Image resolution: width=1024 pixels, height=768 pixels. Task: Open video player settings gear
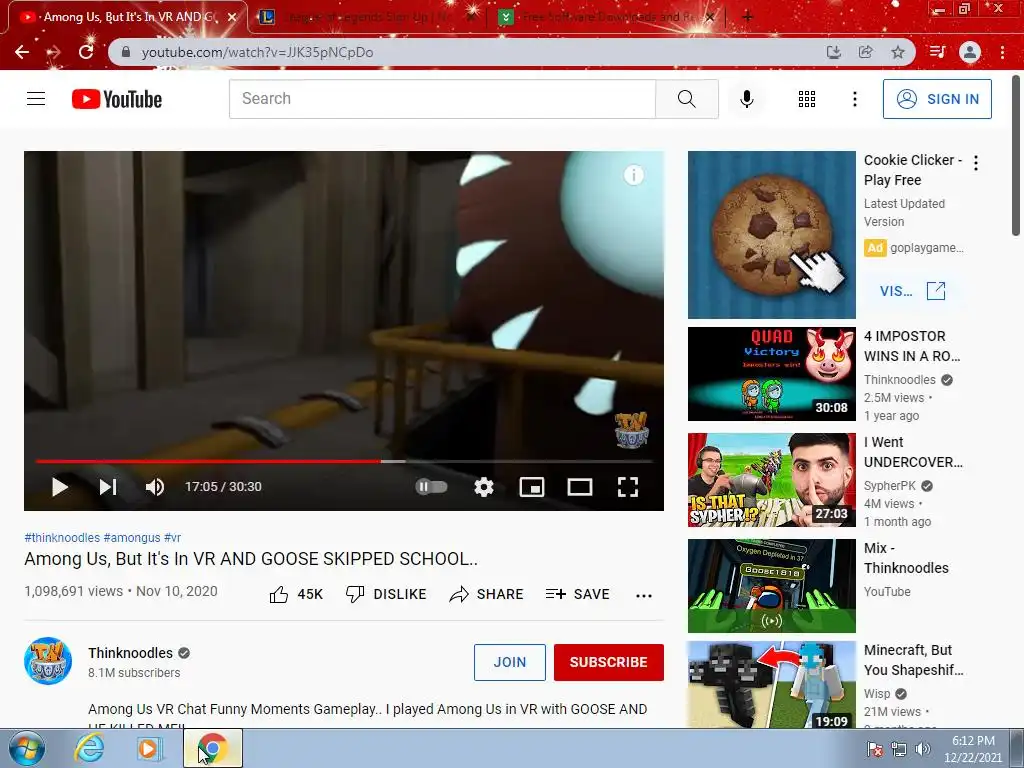(483, 487)
